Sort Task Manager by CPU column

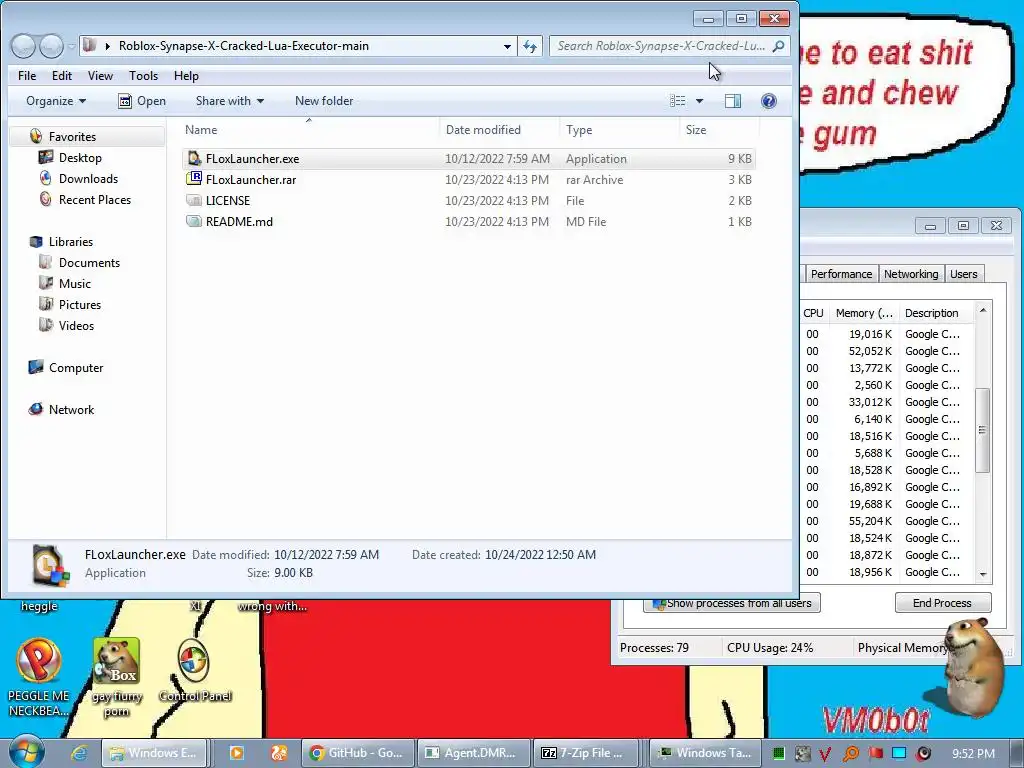tap(814, 313)
